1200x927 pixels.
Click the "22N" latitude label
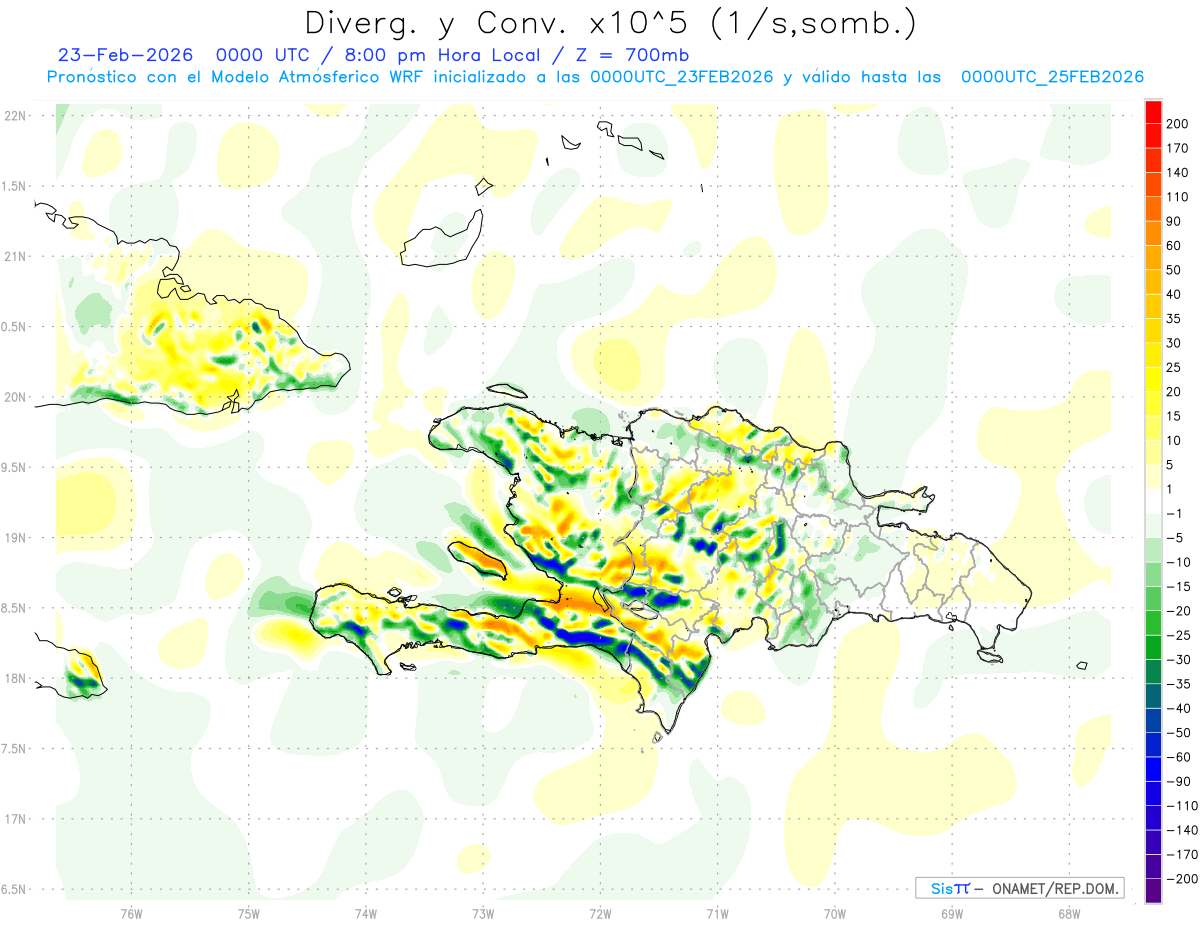15,116
